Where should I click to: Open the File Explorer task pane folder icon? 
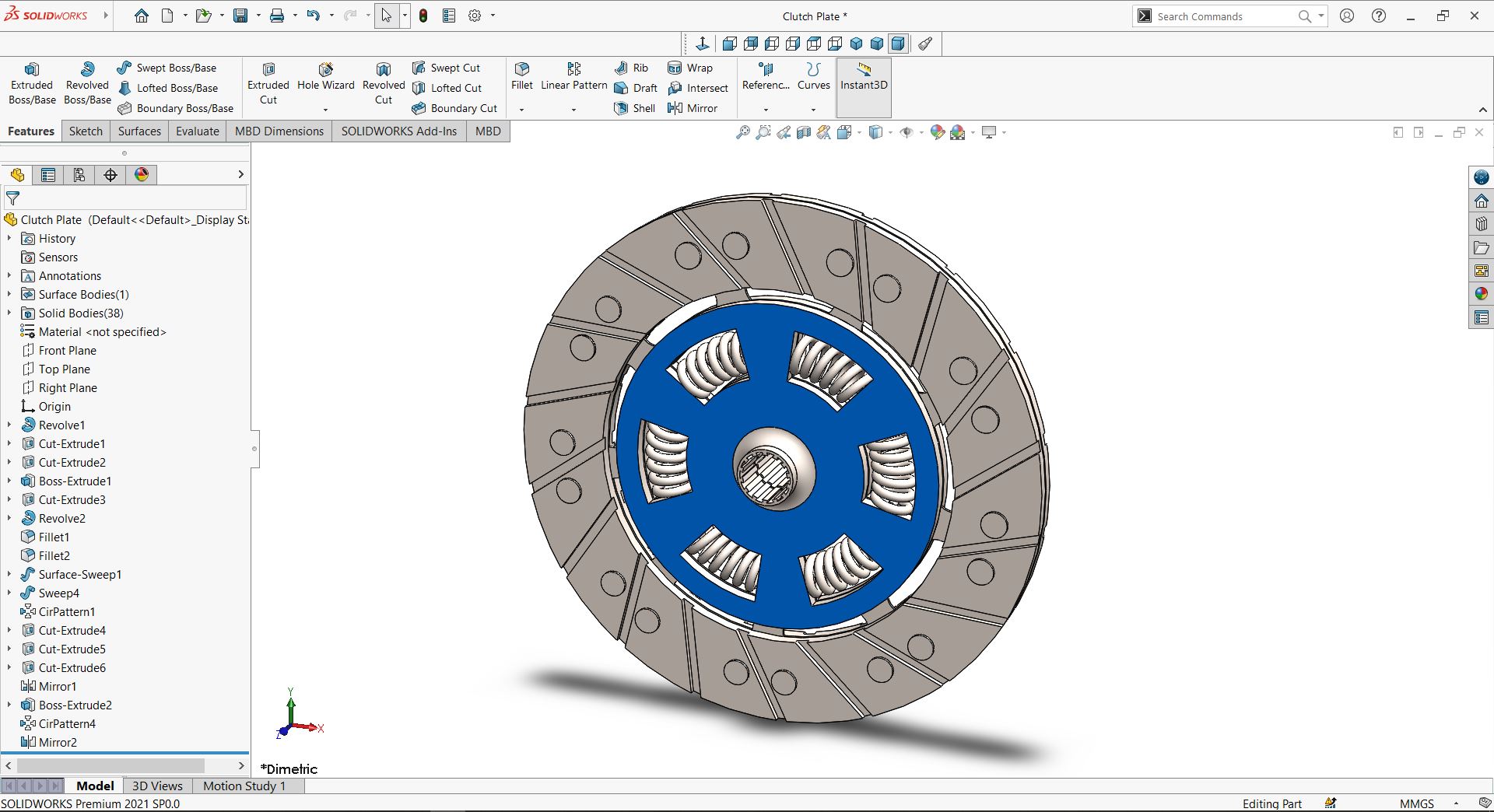(1481, 247)
